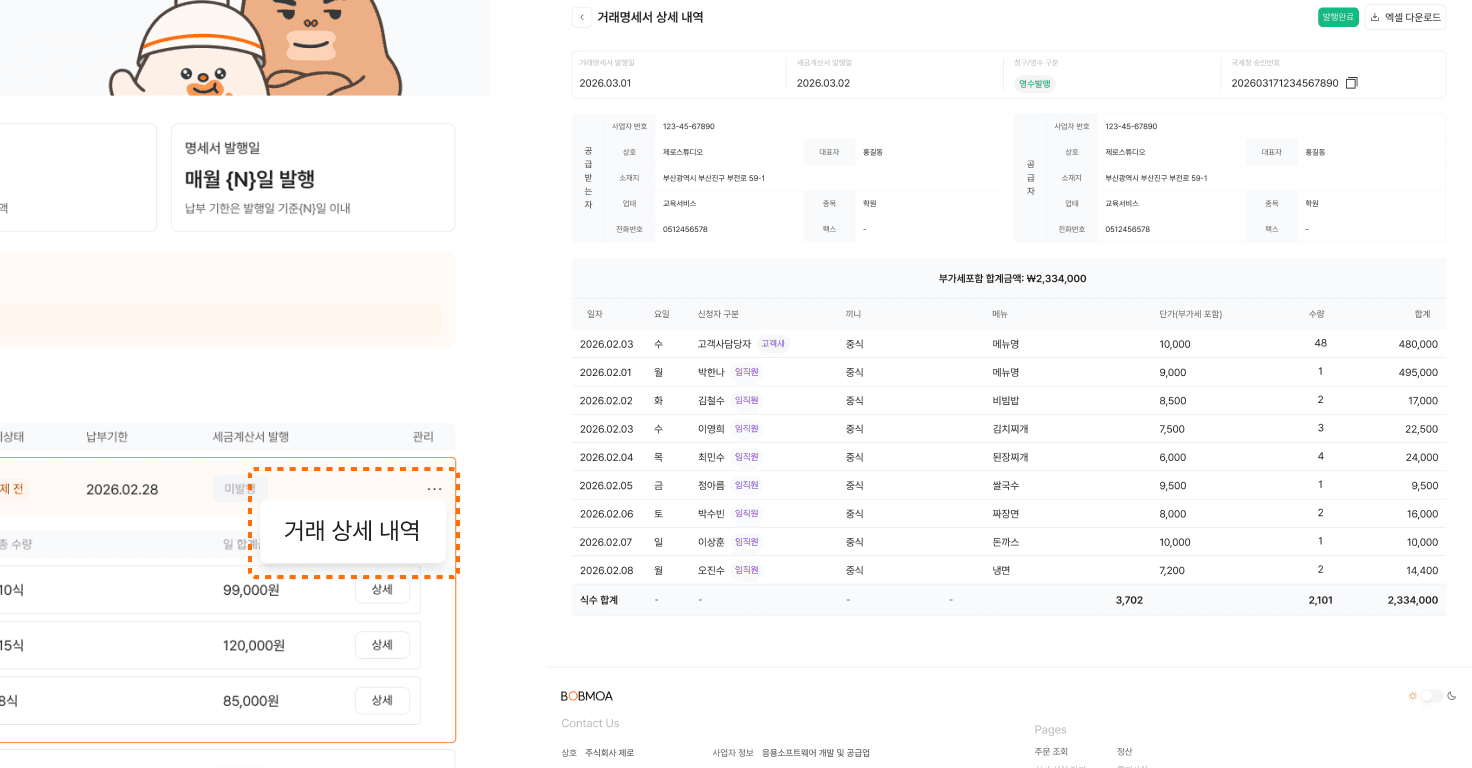Select the 고객사담당자 row name

click(724, 344)
